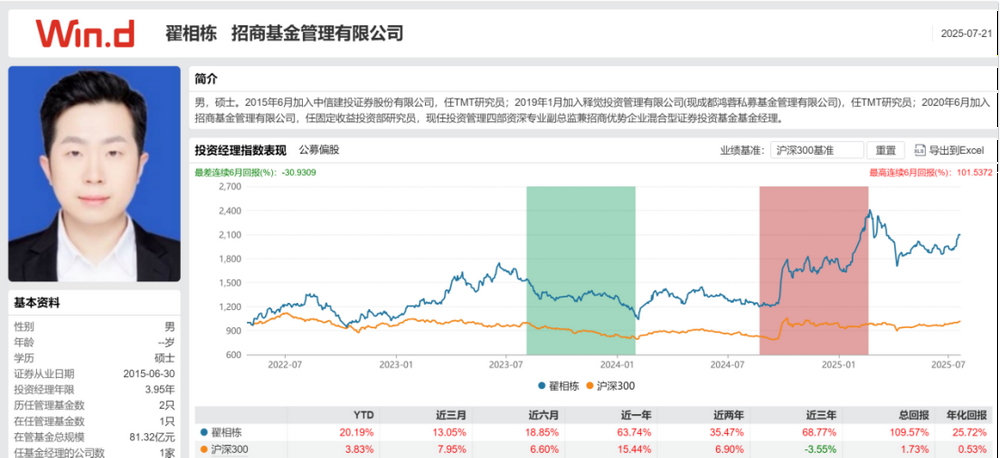Screen dimensions: 1000x458
Task: Click the 2,700 y-axis label on chart
Action: tap(230, 186)
